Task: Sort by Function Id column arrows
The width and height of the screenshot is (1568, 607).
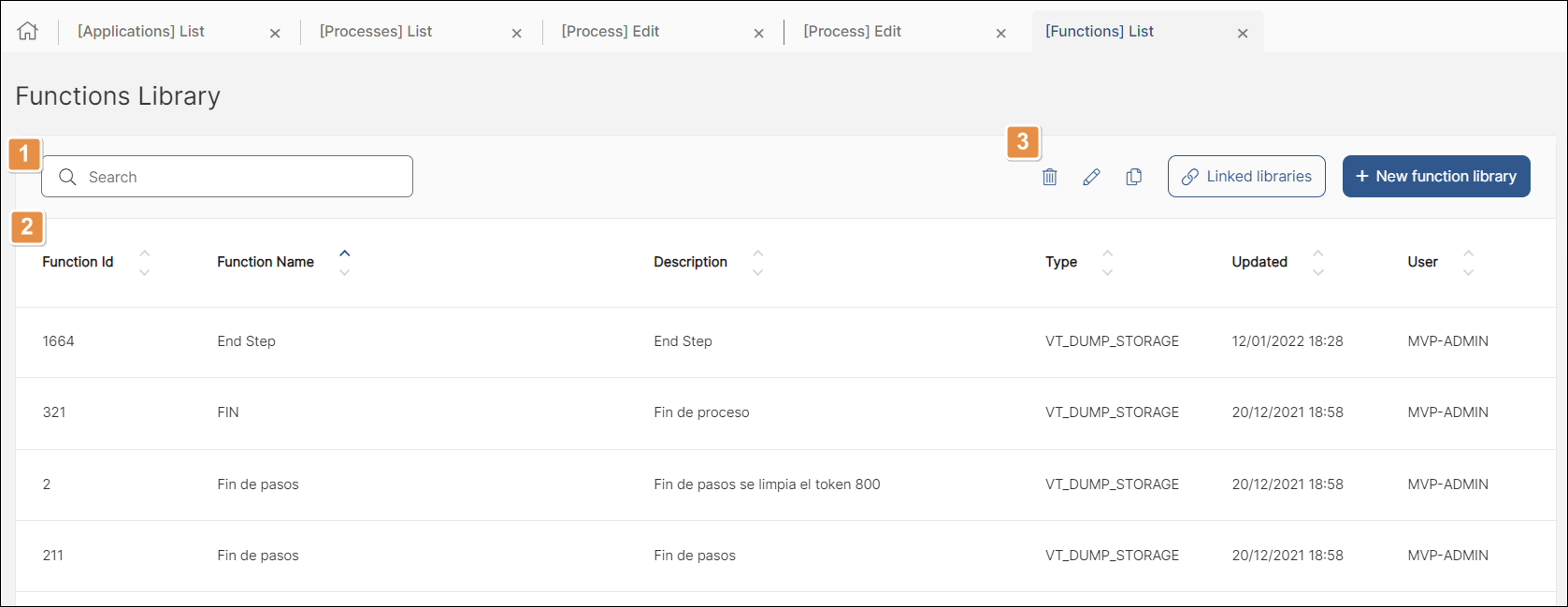Action: click(144, 262)
